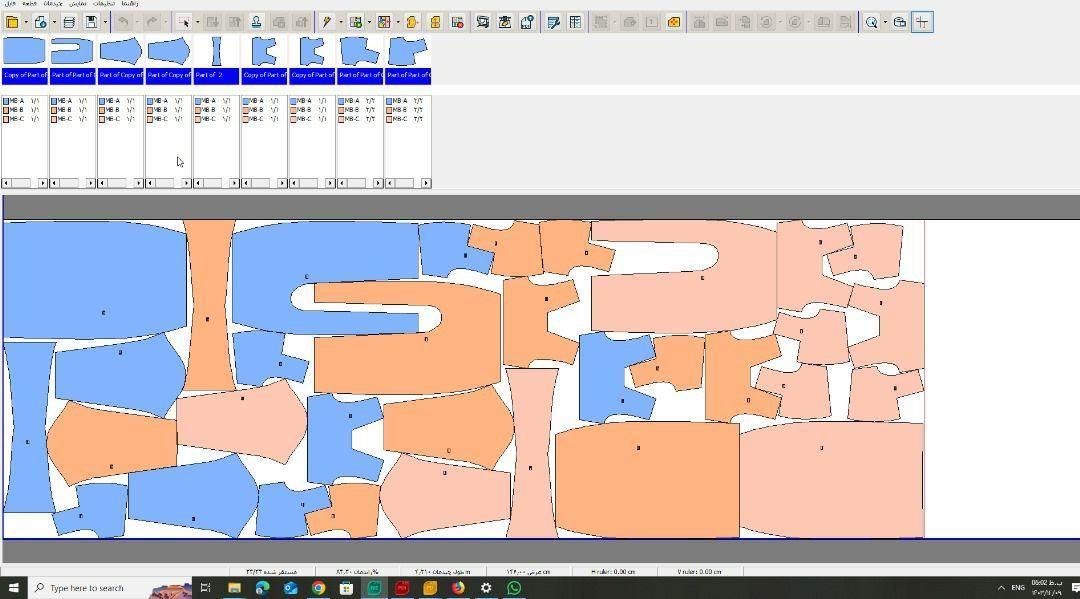Viewport: 1080px width, 599px height.
Task: Click the icon right of the zoom dropdown
Action: tap(900, 22)
